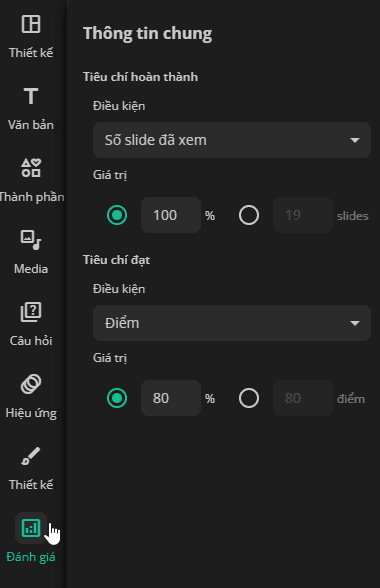The width and height of the screenshot is (380, 588).
Task: Open the Media panel icon
Action: coord(31,240)
